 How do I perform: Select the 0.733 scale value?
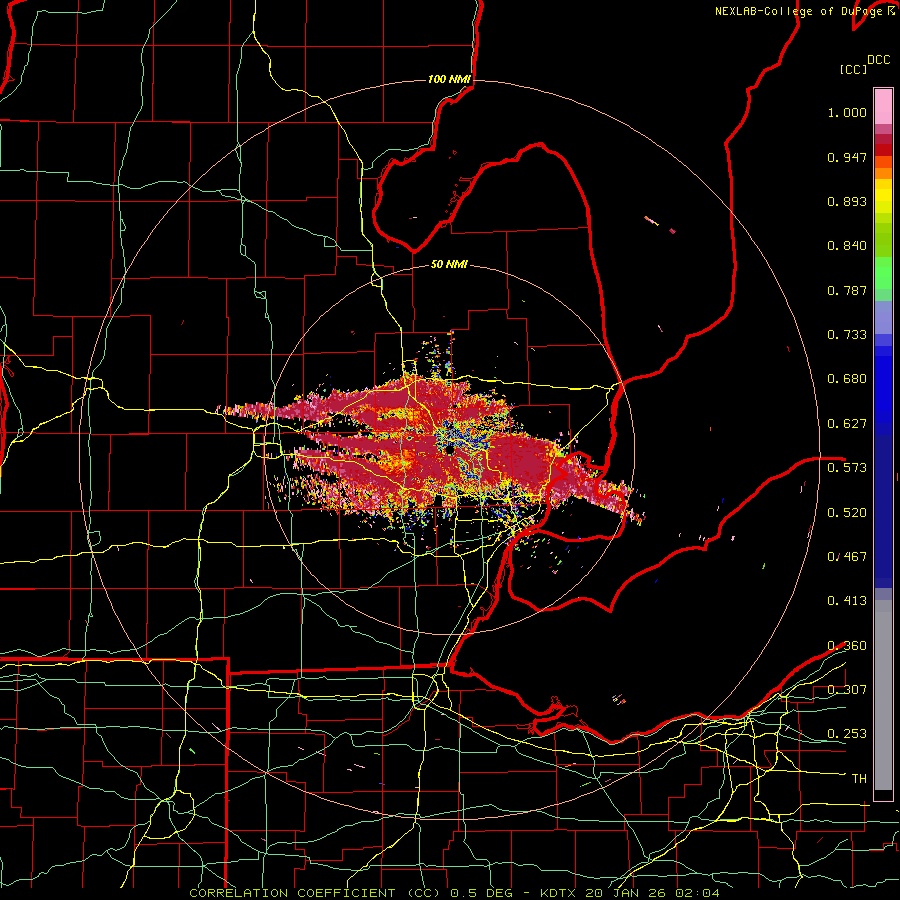click(x=847, y=335)
